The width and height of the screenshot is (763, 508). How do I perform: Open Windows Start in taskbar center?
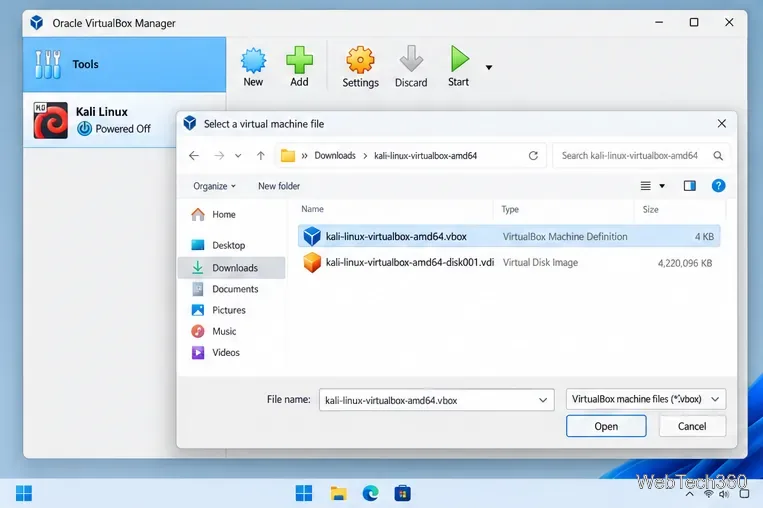click(304, 493)
